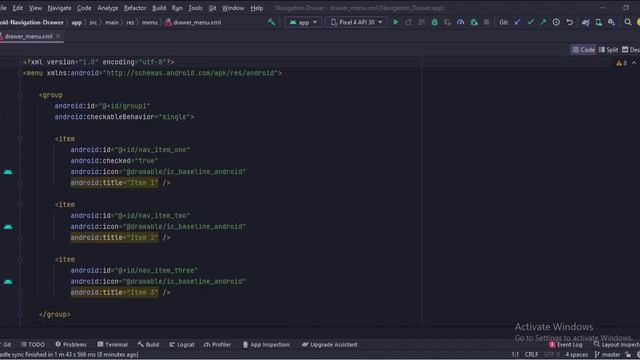
Task: Open the profiler gauge icon in toolbar
Action: click(x=460, y=22)
